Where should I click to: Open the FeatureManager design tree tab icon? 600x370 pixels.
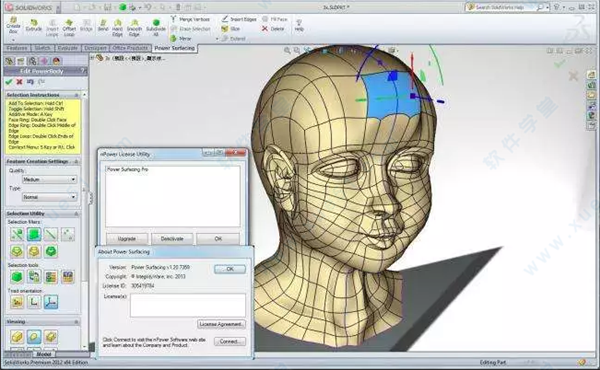click(x=9, y=61)
